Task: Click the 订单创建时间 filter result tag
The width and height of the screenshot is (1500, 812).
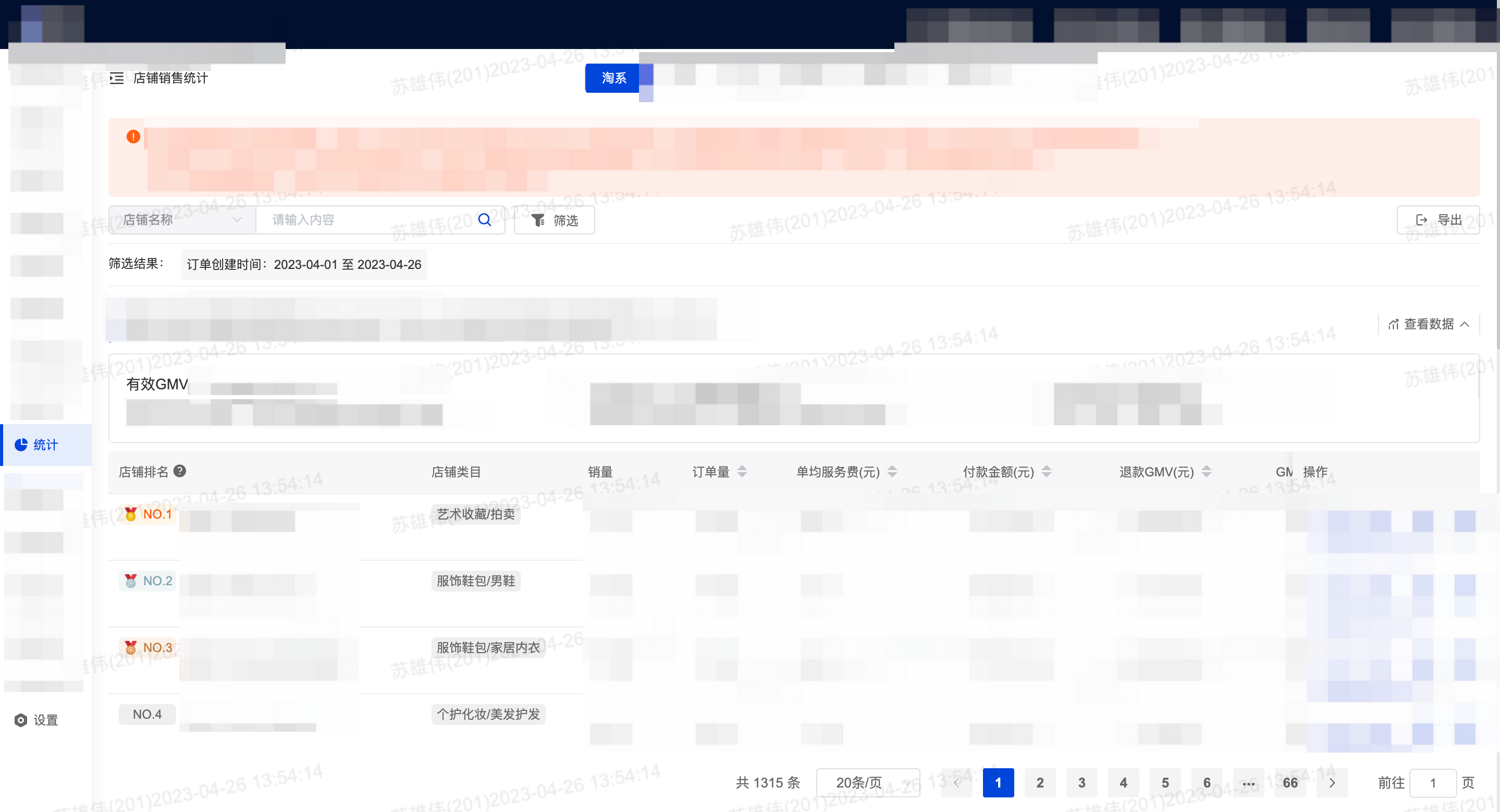Action: click(304, 265)
